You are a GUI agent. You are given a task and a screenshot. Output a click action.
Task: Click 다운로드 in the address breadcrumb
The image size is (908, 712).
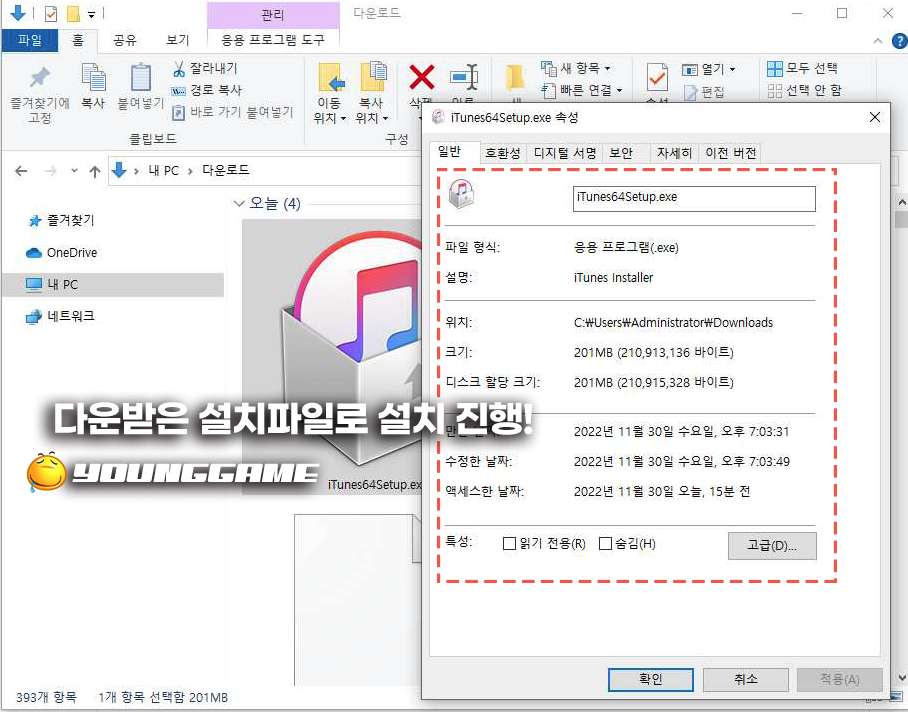[x=225, y=170]
